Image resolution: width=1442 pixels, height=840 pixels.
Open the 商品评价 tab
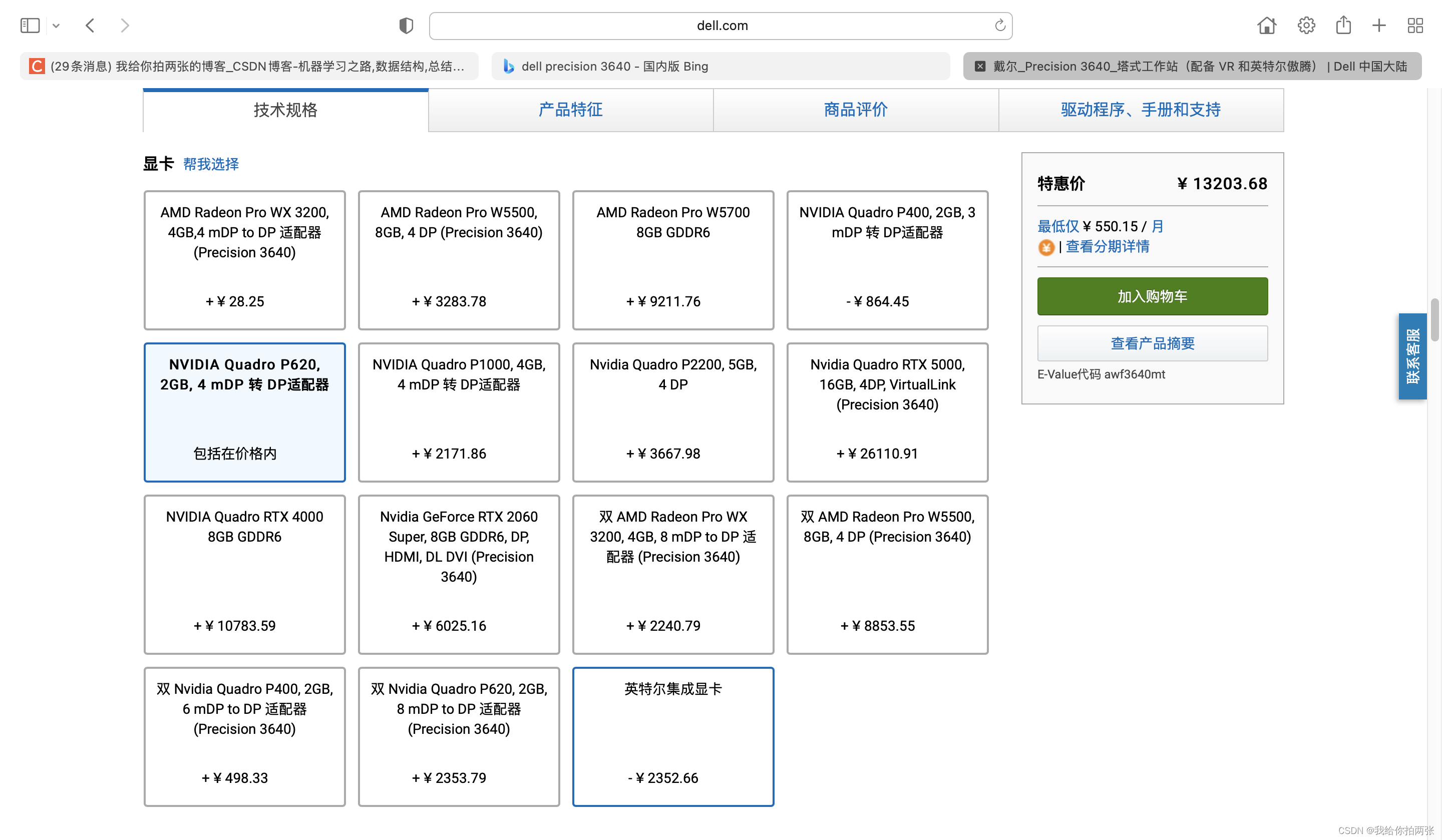tap(856, 110)
